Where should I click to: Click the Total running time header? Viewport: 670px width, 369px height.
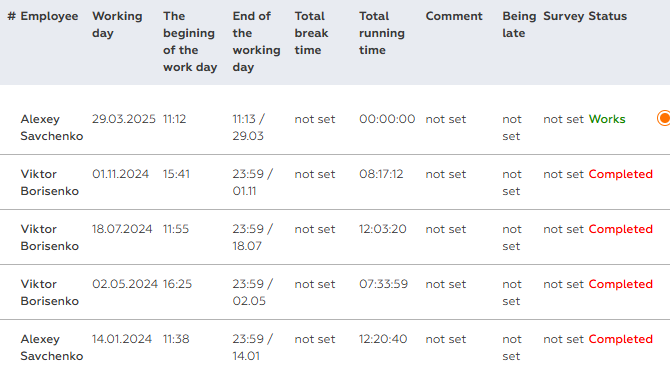click(382, 33)
